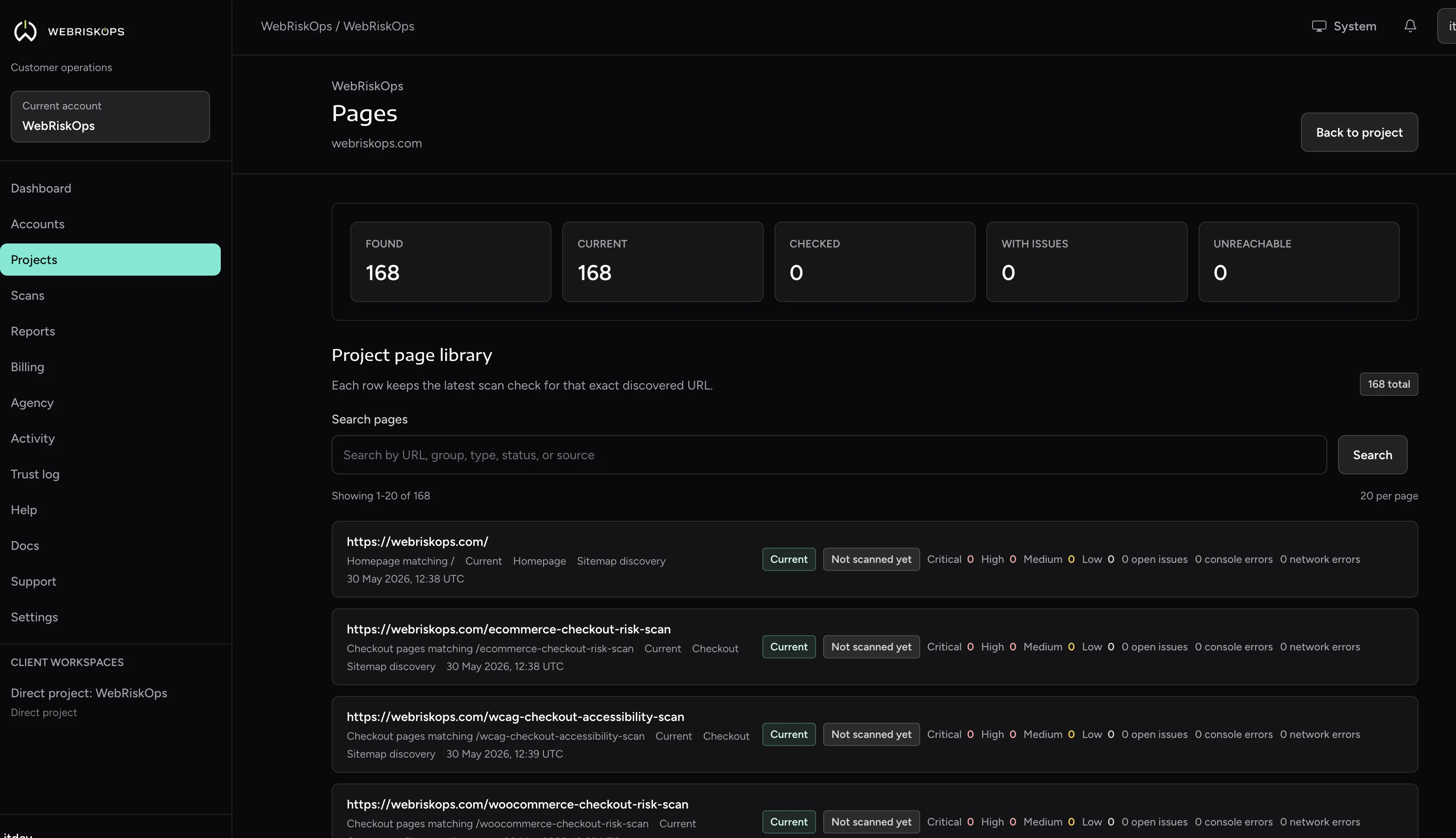Click the UNREACHABLE 0 stat card
Screen dimensions: 1456x838
pyautogui.click(x=1299, y=262)
